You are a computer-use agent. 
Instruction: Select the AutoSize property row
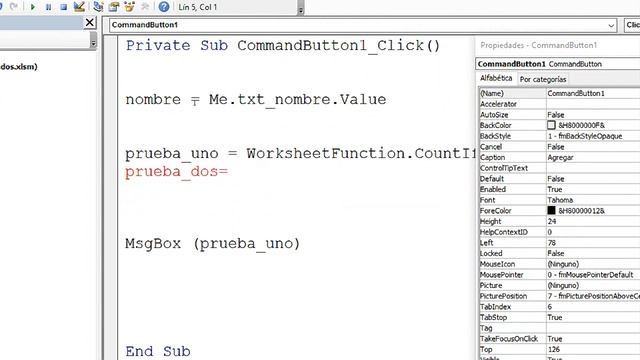(x=560, y=115)
